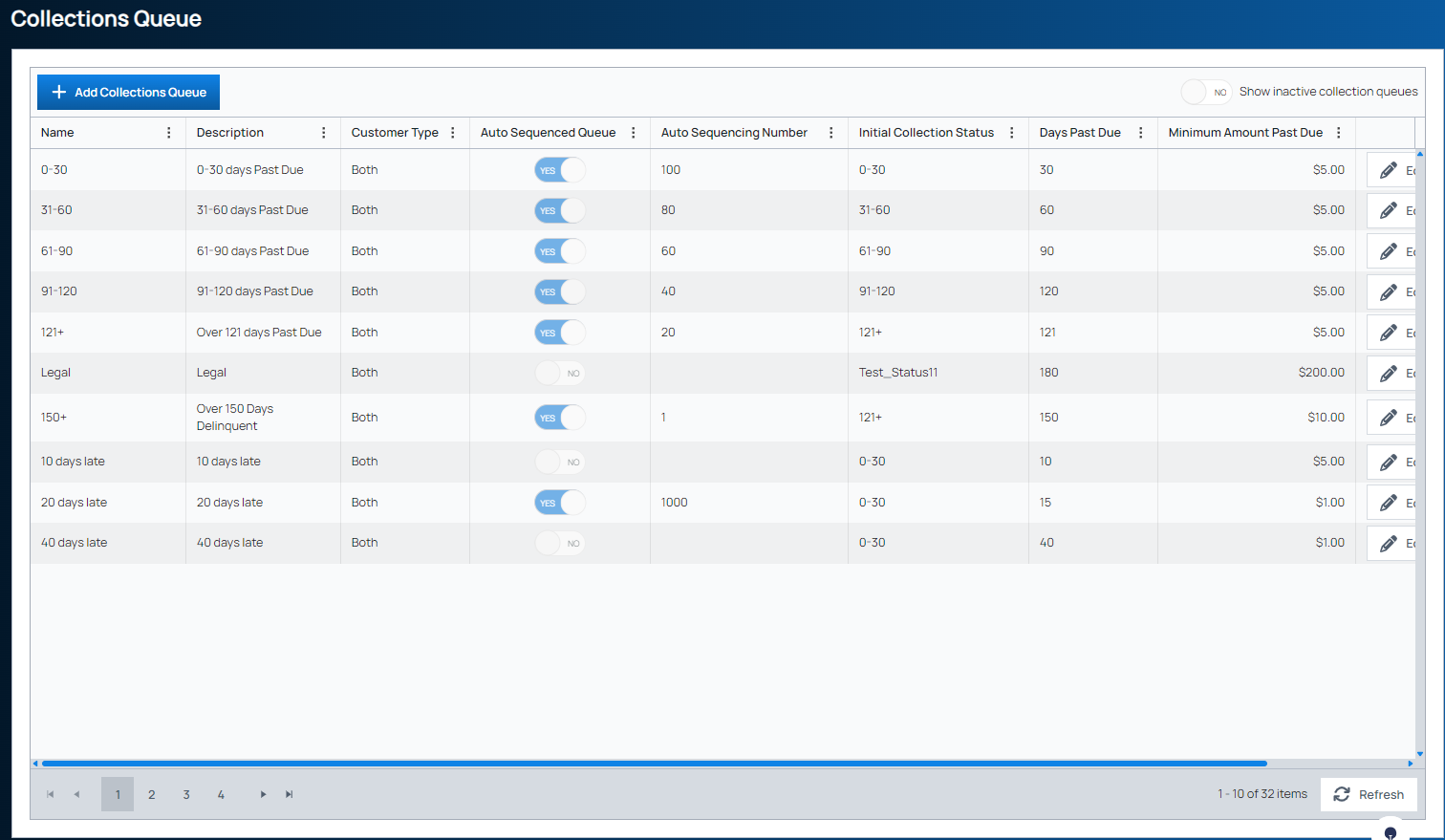1445x840 pixels.
Task: Open the Name column menu
Action: point(169,133)
